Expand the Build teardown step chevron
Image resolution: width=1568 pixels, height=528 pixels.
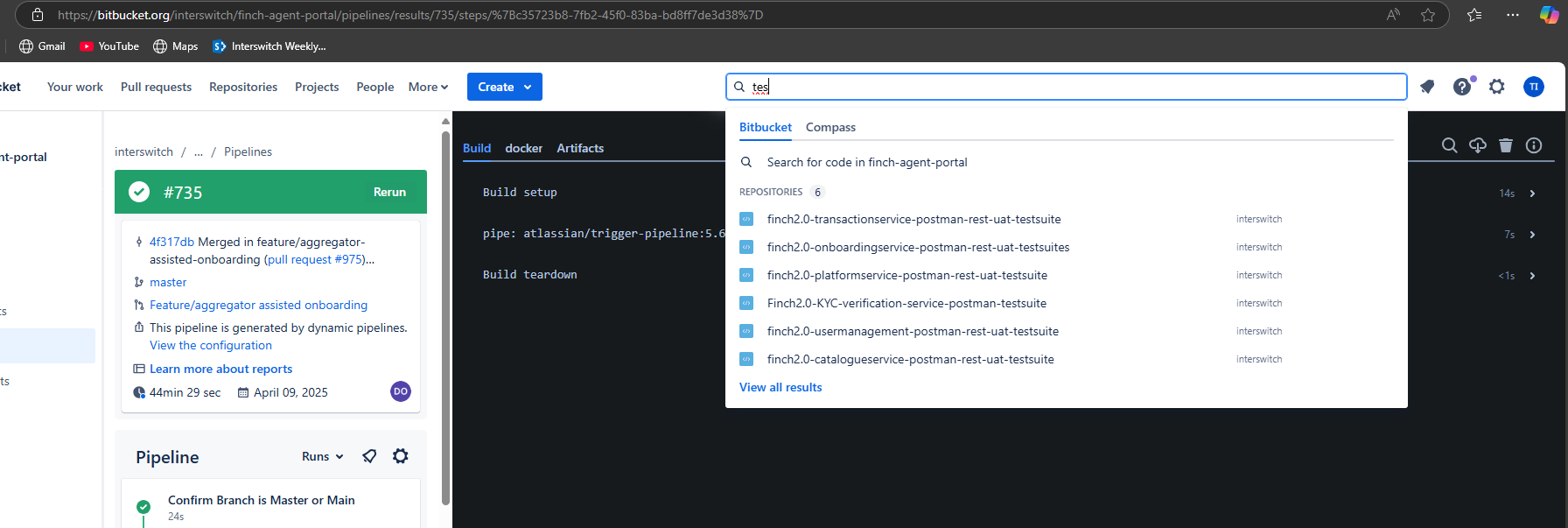(x=1532, y=276)
